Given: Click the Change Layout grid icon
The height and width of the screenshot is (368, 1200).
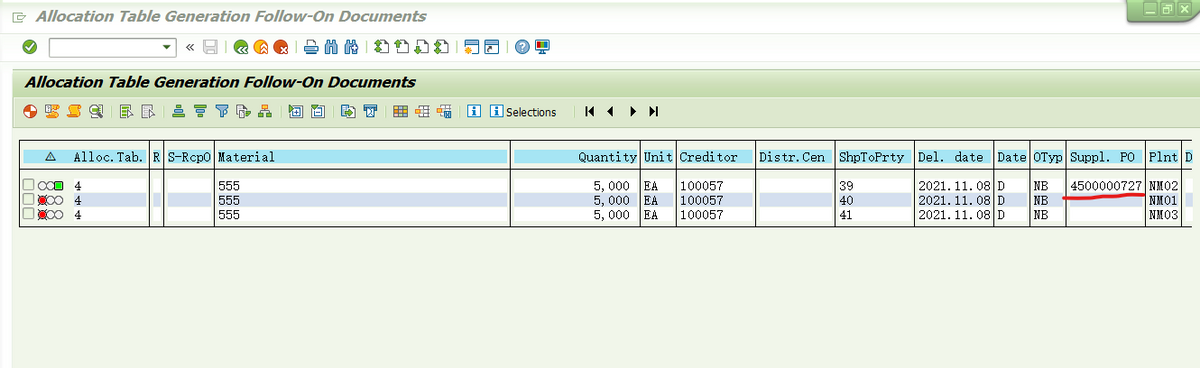Looking at the screenshot, I should (x=399, y=111).
